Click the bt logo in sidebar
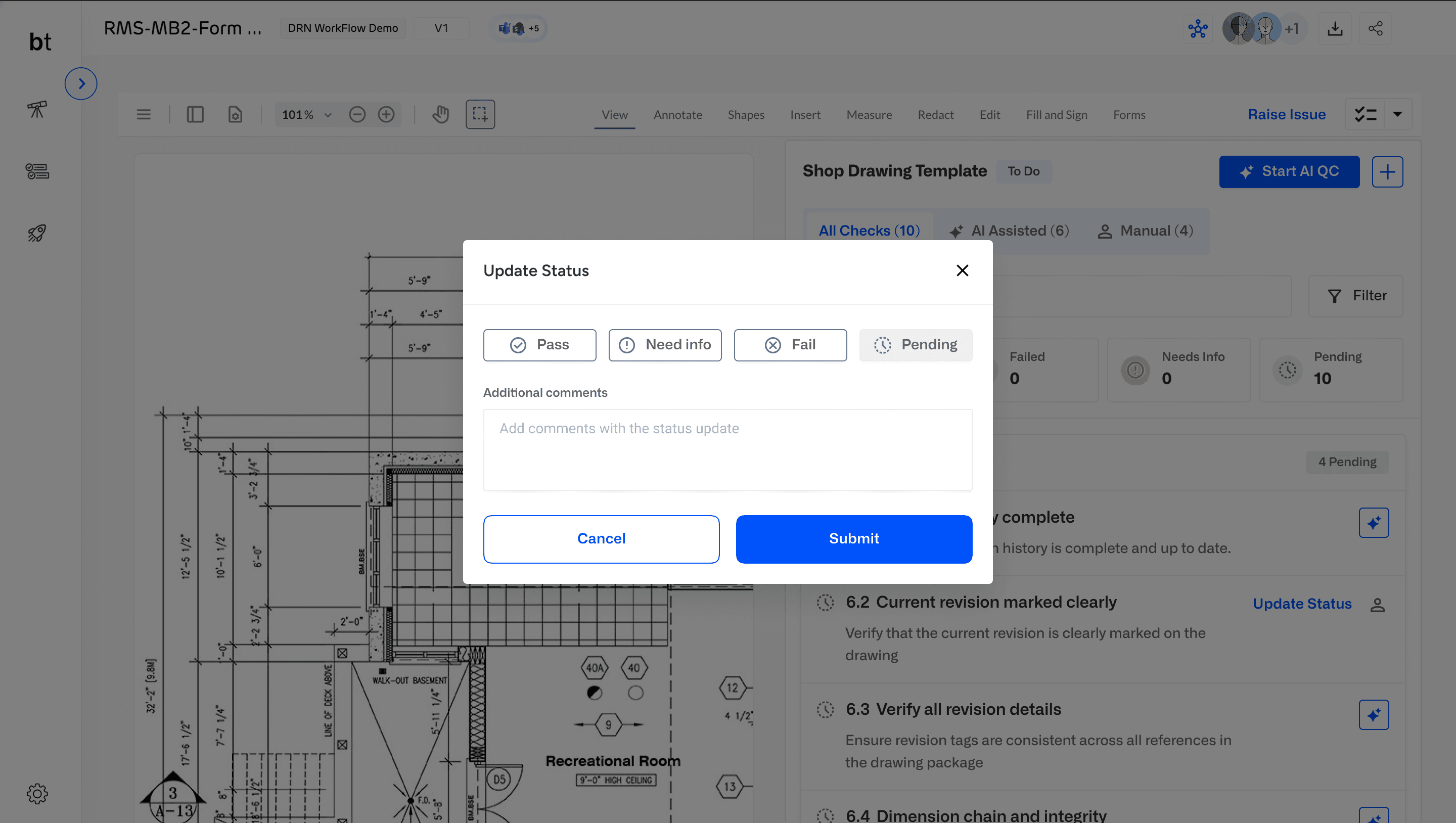Viewport: 1456px width, 823px height. coord(40,42)
